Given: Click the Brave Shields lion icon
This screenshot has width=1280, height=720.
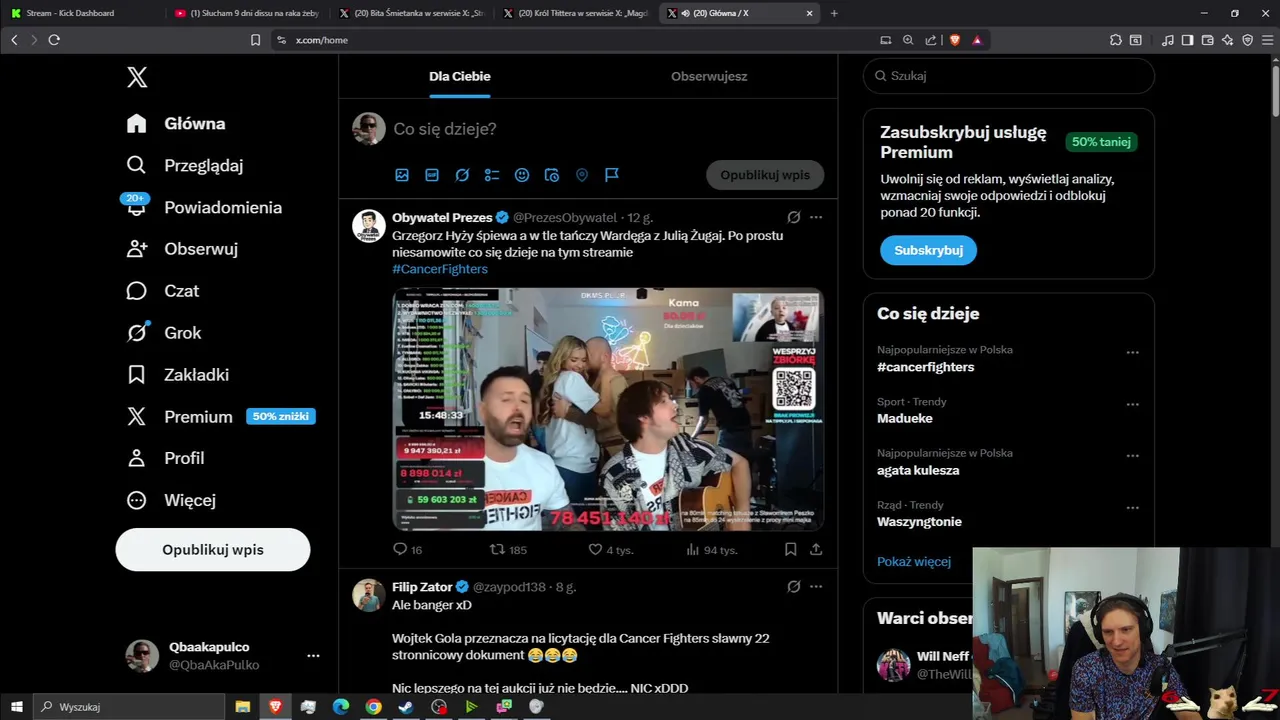Looking at the screenshot, I should point(954,40).
